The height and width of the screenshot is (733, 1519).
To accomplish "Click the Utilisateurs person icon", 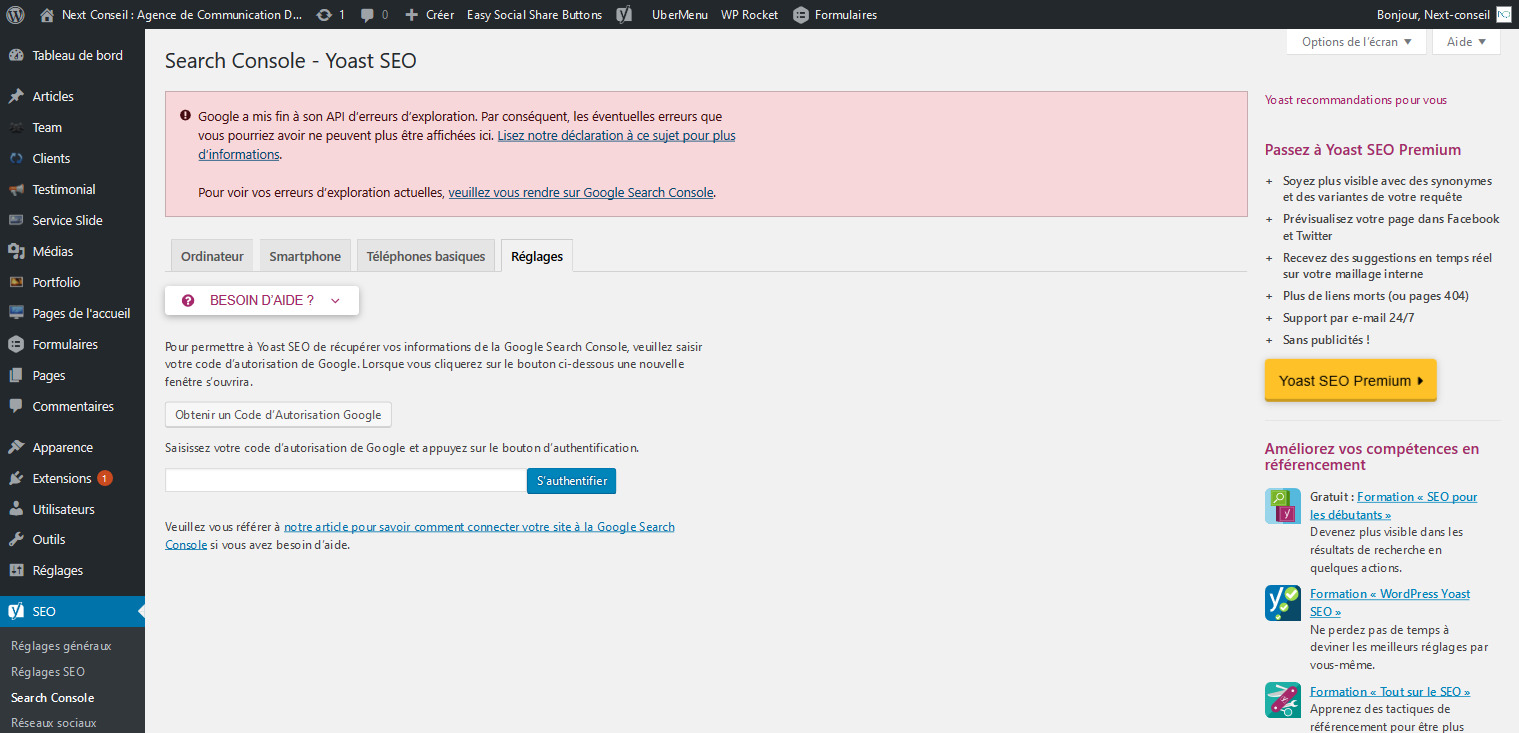I will [x=16, y=509].
